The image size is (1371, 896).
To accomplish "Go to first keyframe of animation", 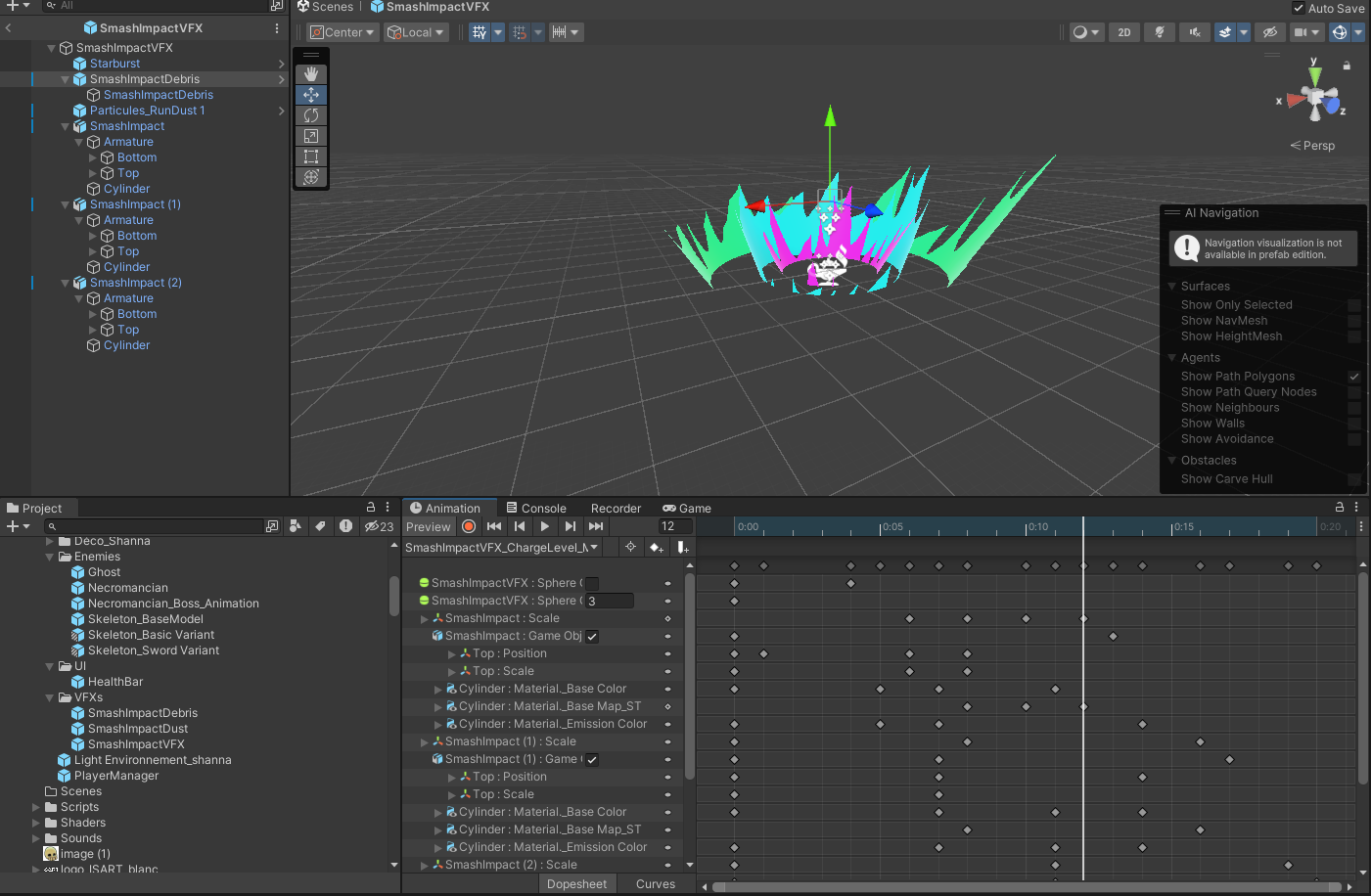I will [494, 526].
